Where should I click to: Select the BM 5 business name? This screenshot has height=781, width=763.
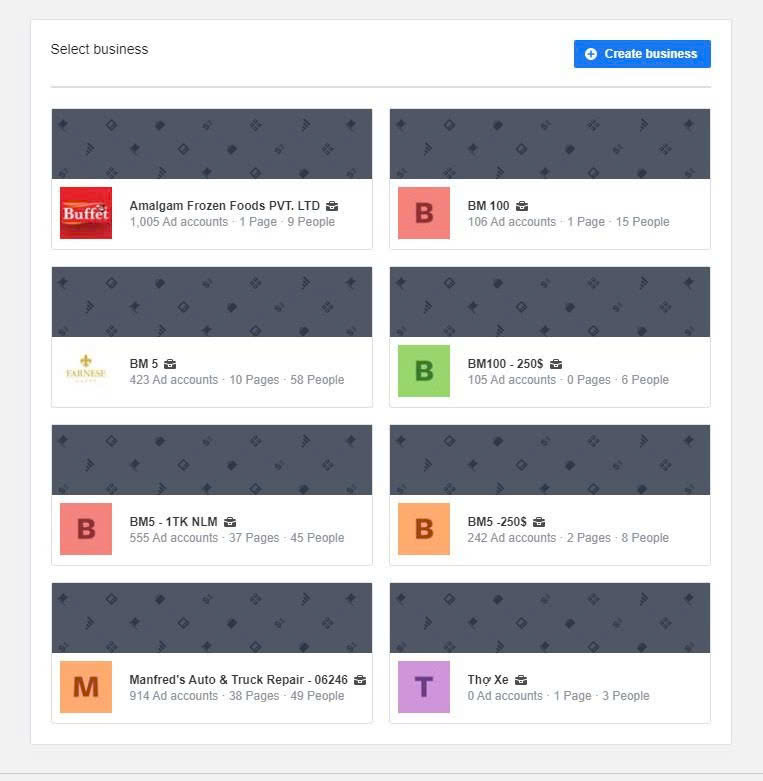click(x=143, y=364)
